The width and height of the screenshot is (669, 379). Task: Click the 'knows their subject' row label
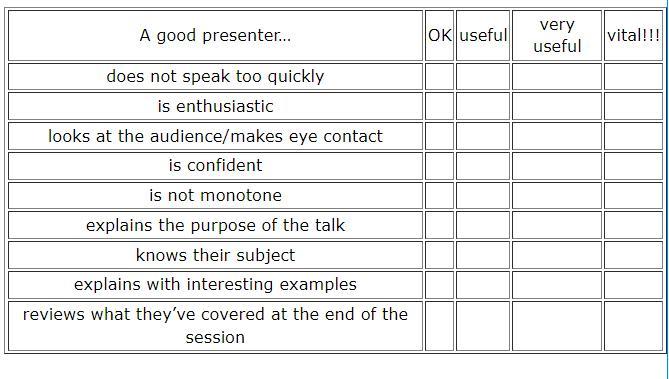(215, 255)
